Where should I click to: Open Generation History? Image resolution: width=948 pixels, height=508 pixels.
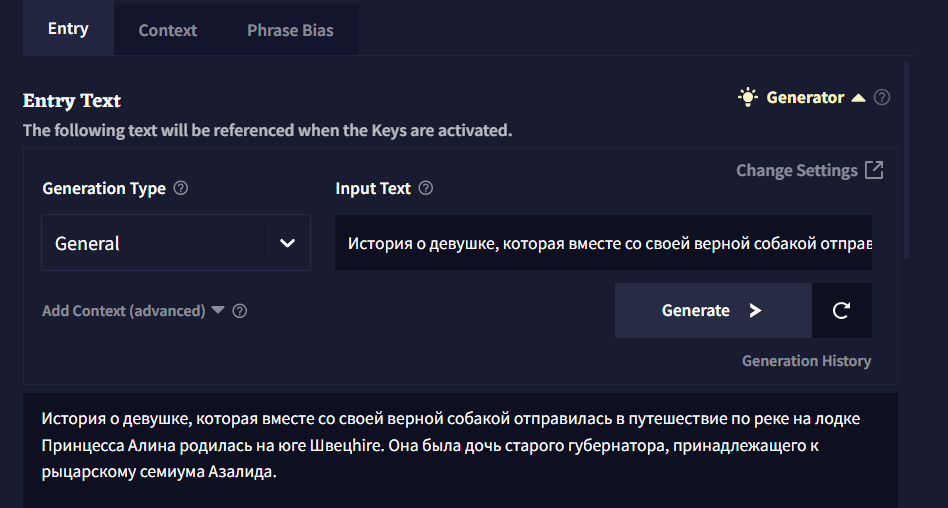point(806,361)
